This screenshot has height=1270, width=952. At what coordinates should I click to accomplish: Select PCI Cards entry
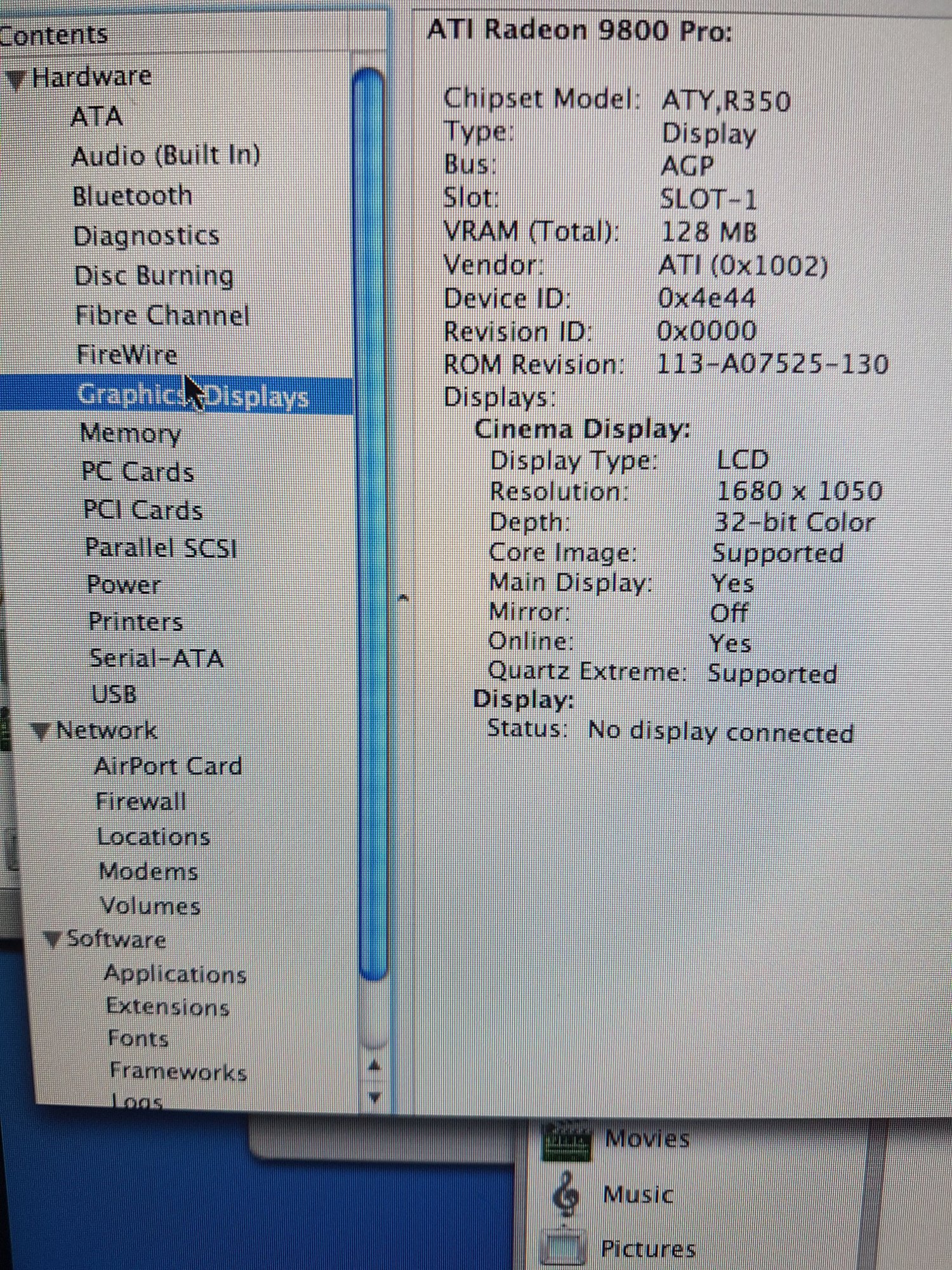click(x=143, y=510)
